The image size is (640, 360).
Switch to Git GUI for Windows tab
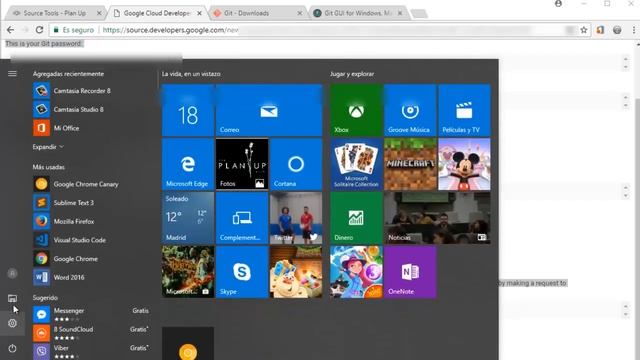[358, 13]
